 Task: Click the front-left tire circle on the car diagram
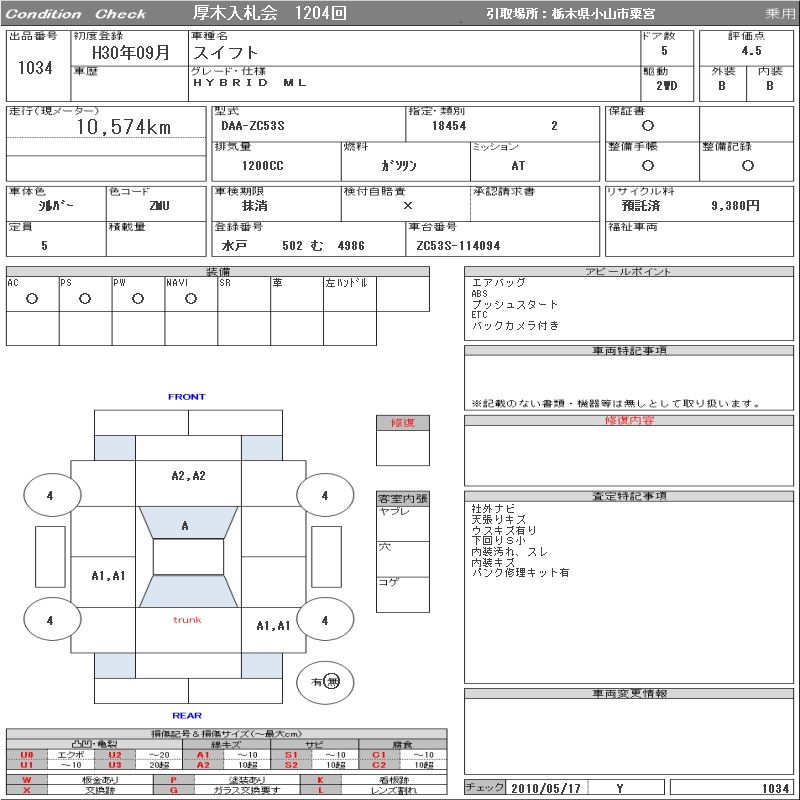49,495
